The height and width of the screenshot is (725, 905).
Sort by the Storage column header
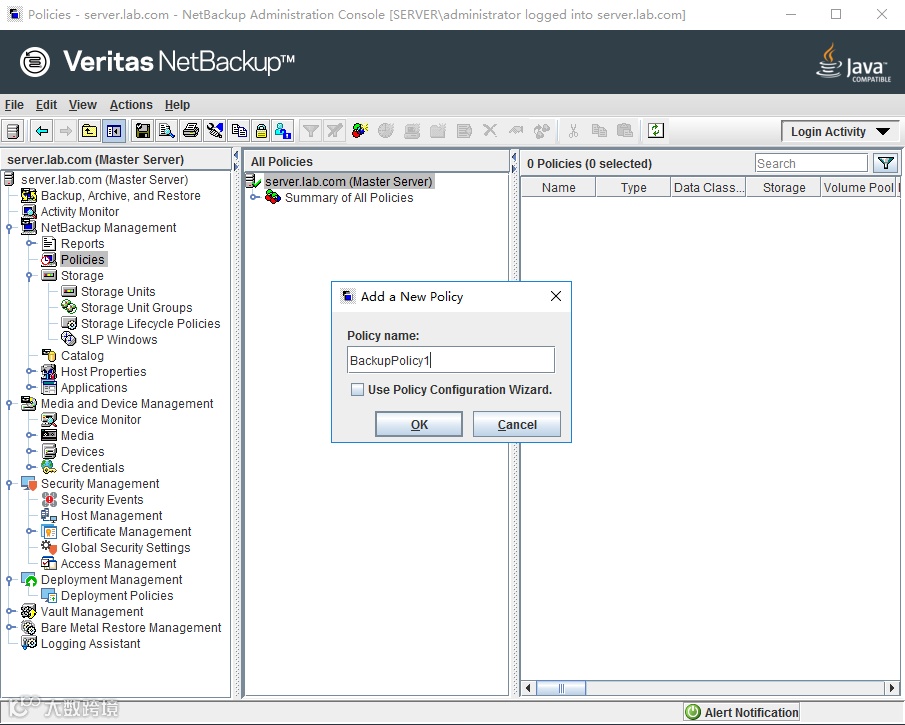(784, 188)
